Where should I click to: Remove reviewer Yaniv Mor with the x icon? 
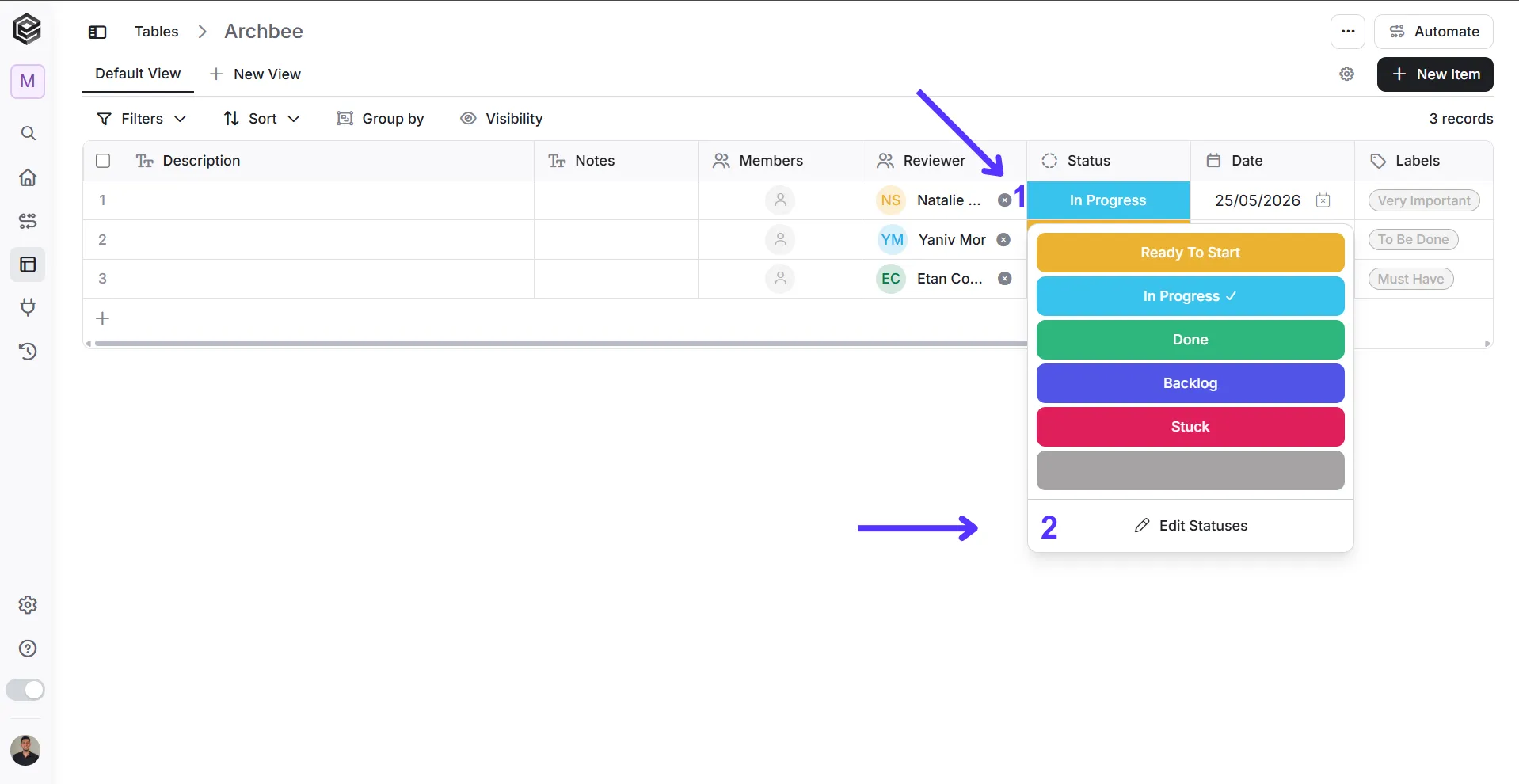1003,240
